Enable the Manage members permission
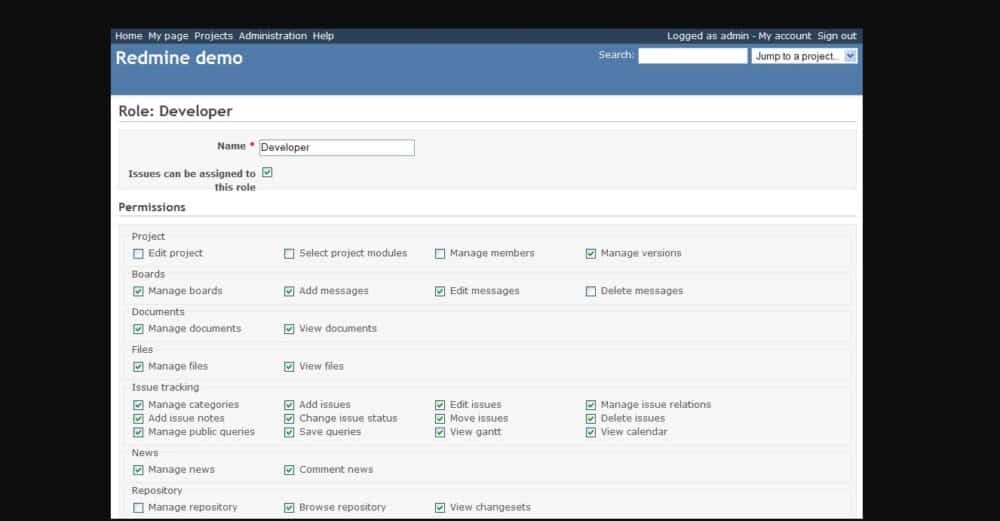The height and width of the screenshot is (521, 1000). pos(440,254)
